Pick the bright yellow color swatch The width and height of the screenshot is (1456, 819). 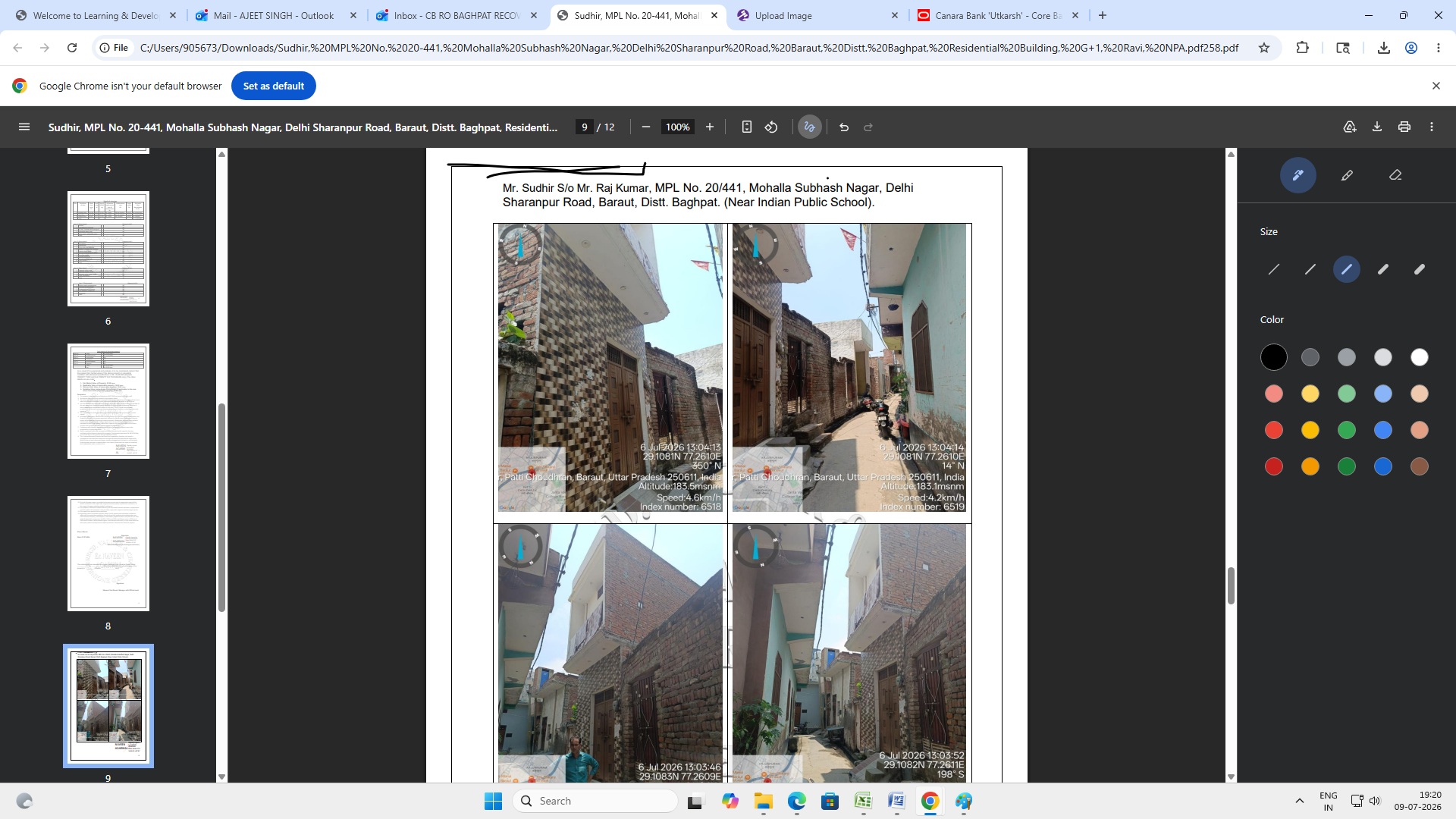[1310, 430]
